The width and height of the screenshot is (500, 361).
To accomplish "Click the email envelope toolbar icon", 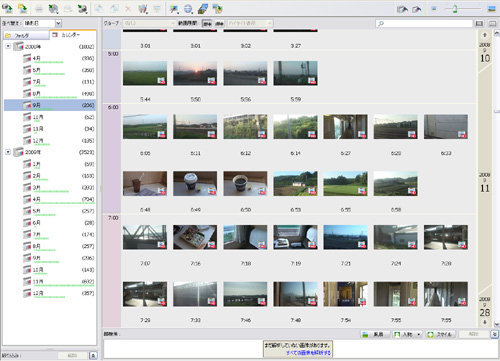I will coord(68,9).
